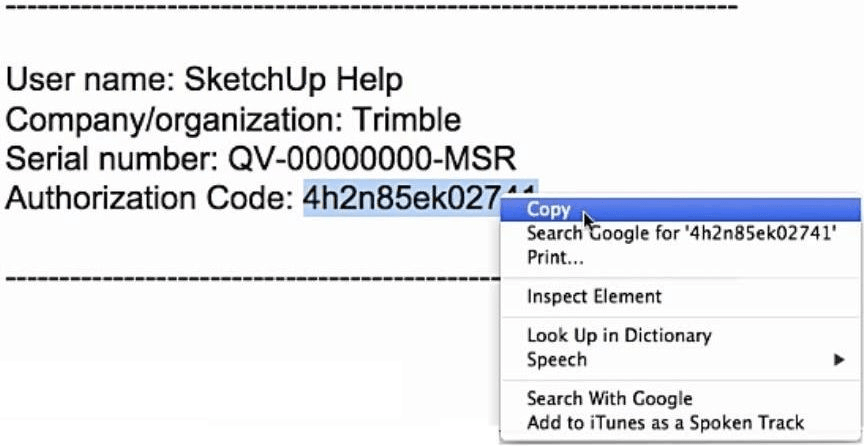Click the dashed line above User name
Image resolution: width=864 pixels, height=446 pixels.
coord(371,7)
